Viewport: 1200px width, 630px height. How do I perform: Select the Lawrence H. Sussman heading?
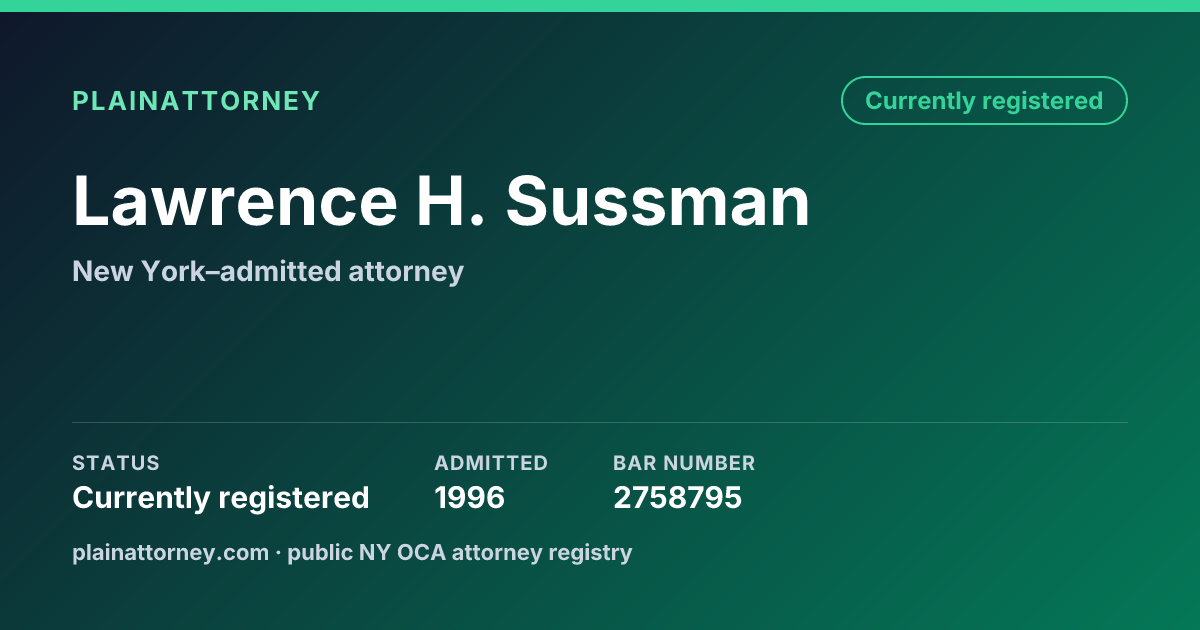[441, 202]
